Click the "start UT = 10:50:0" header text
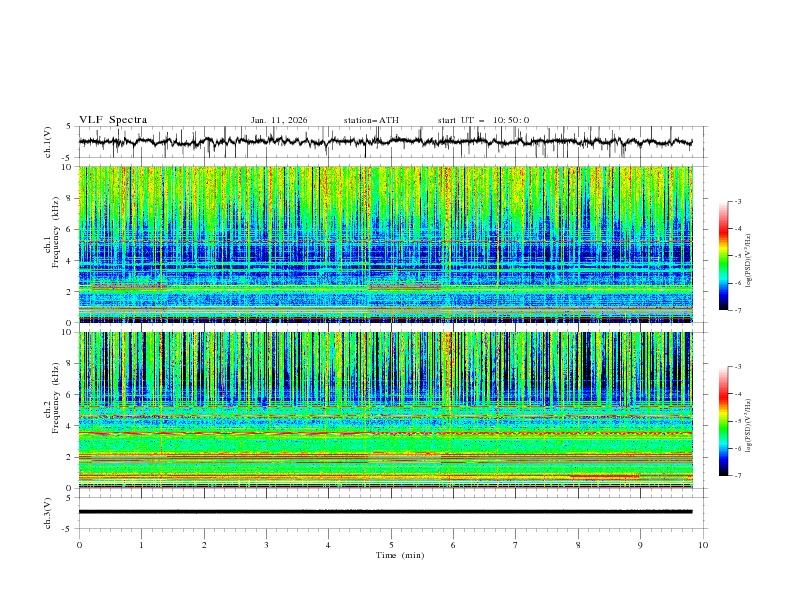 tap(483, 120)
